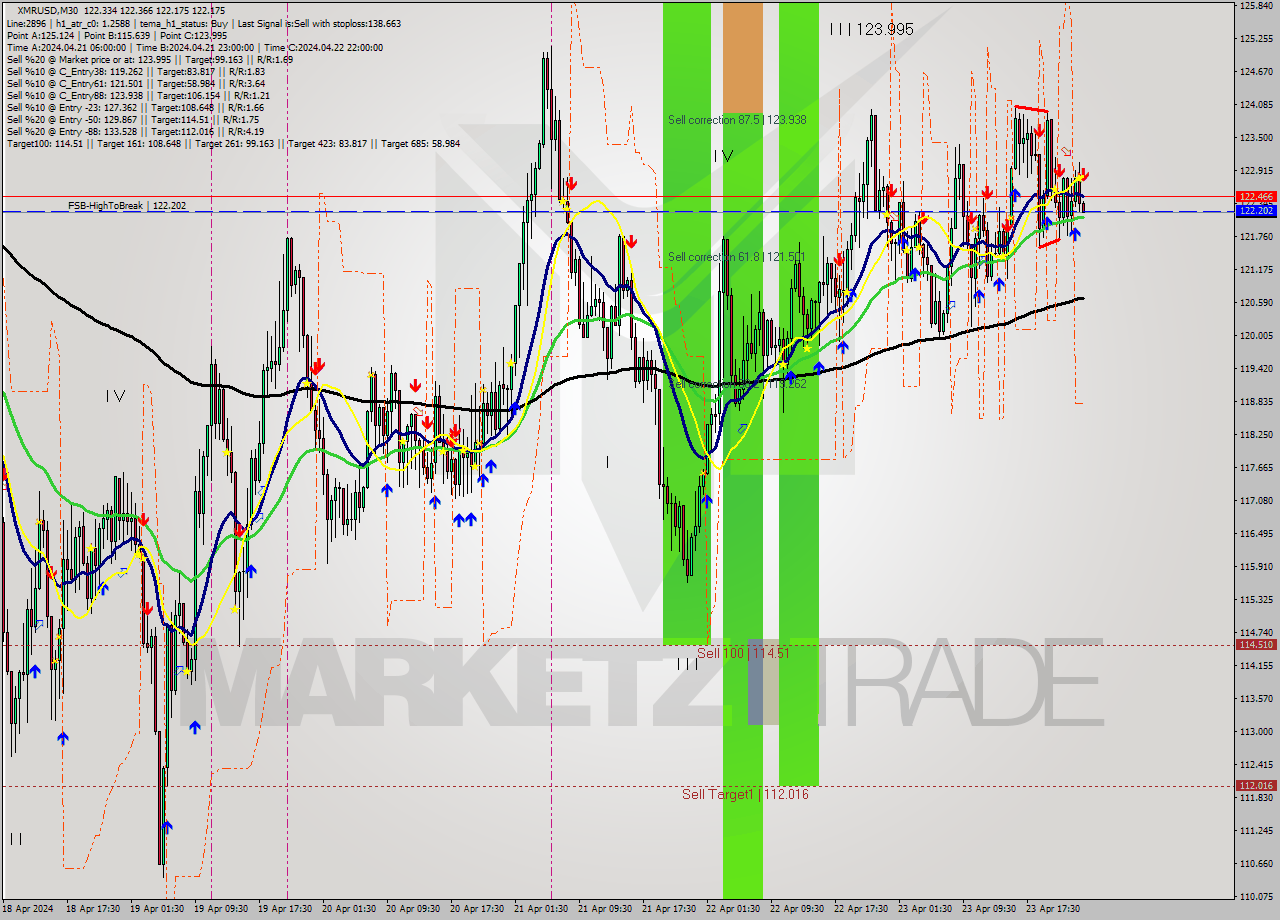1280x920 pixels.
Task: Click the 124.085 price axis value
Action: click(1256, 105)
